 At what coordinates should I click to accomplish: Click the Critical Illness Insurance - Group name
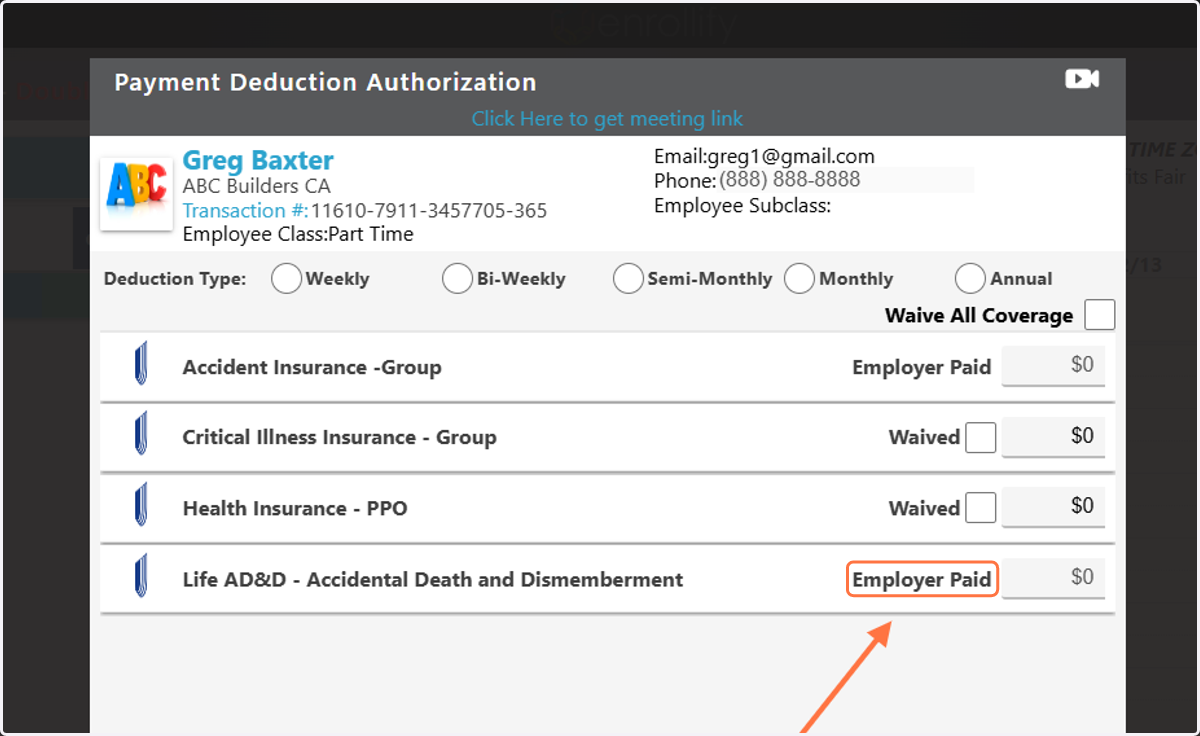pyautogui.click(x=339, y=438)
